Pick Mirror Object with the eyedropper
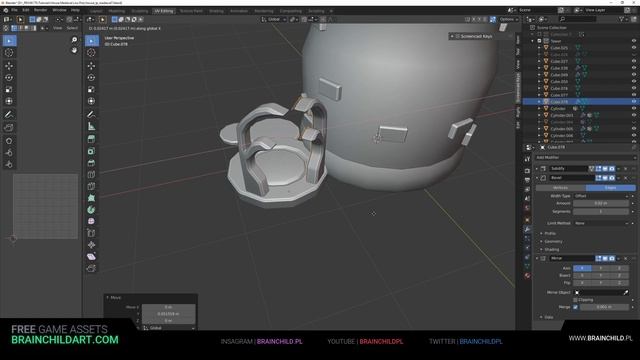Viewport: 640px width, 360px height. tap(626, 292)
